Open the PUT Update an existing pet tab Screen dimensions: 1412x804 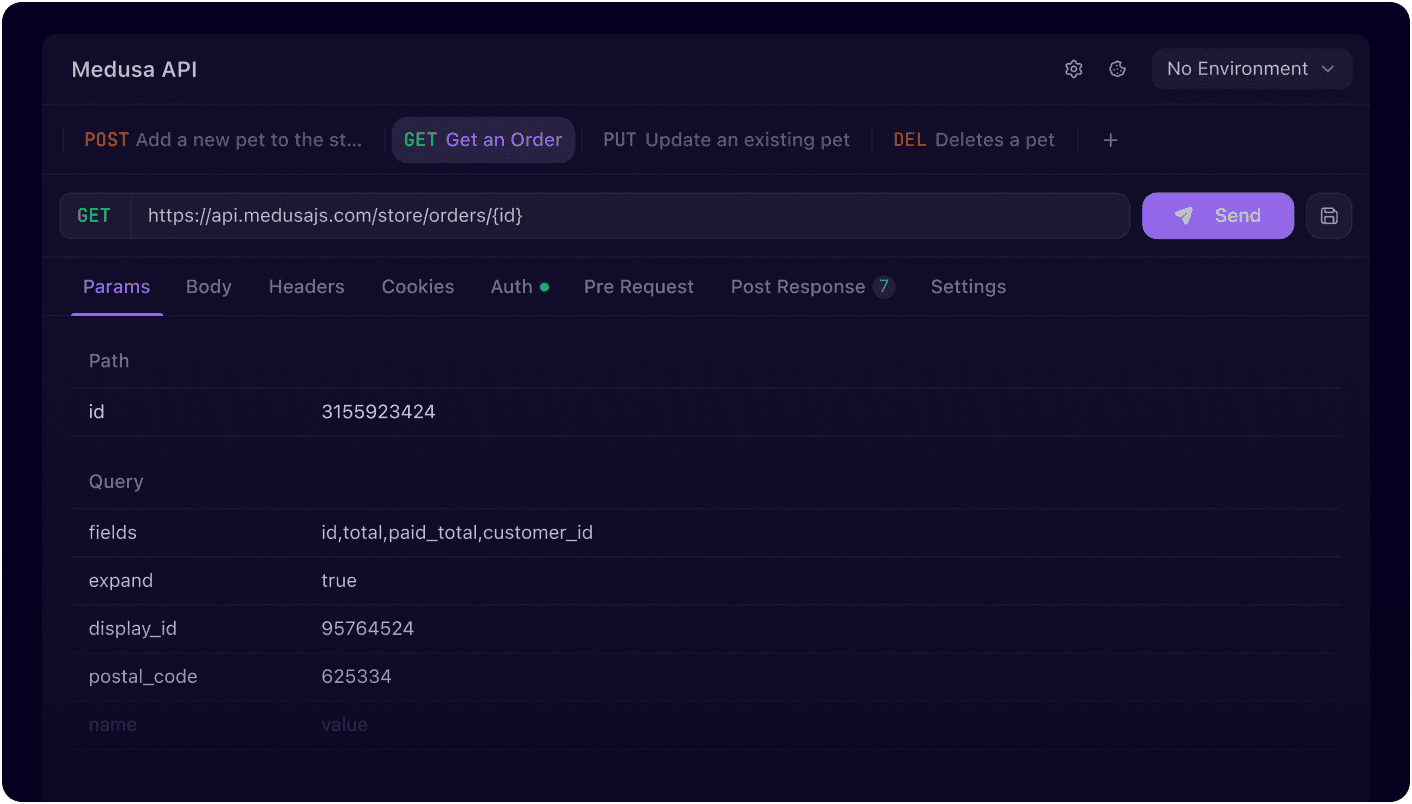pyautogui.click(x=726, y=140)
